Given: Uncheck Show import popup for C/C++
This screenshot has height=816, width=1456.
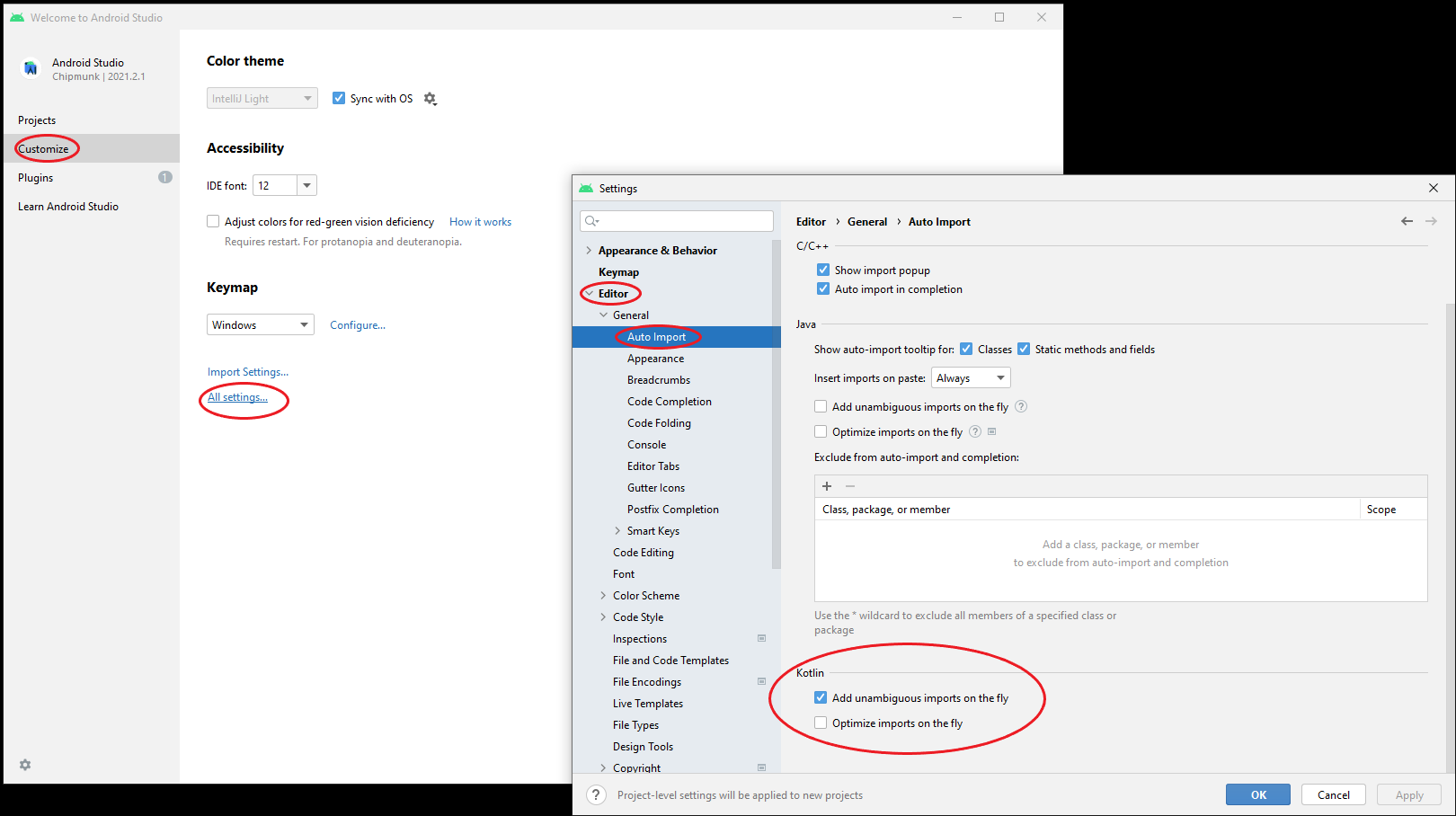Looking at the screenshot, I should [823, 271].
